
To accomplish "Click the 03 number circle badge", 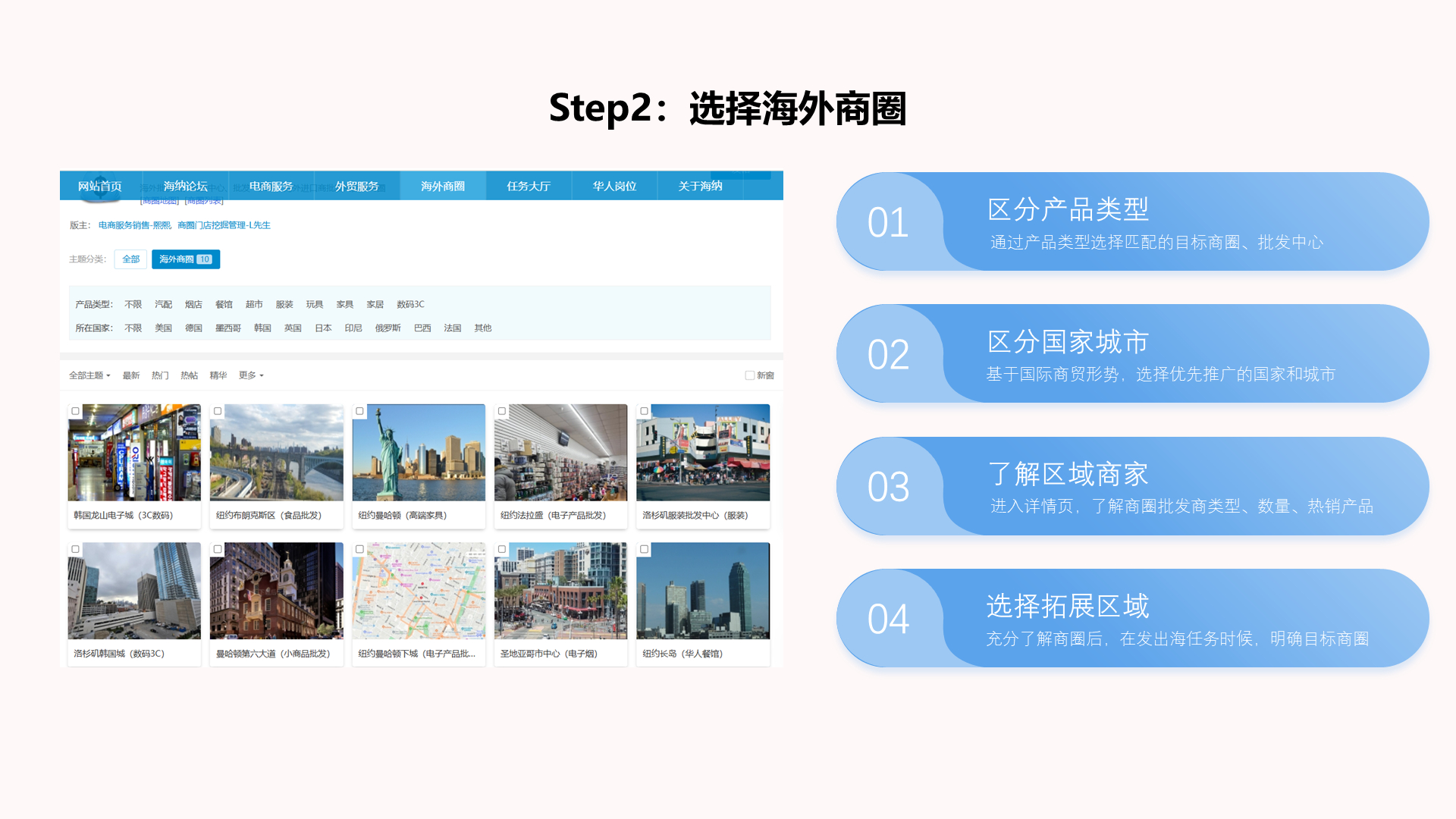I will click(x=888, y=487).
